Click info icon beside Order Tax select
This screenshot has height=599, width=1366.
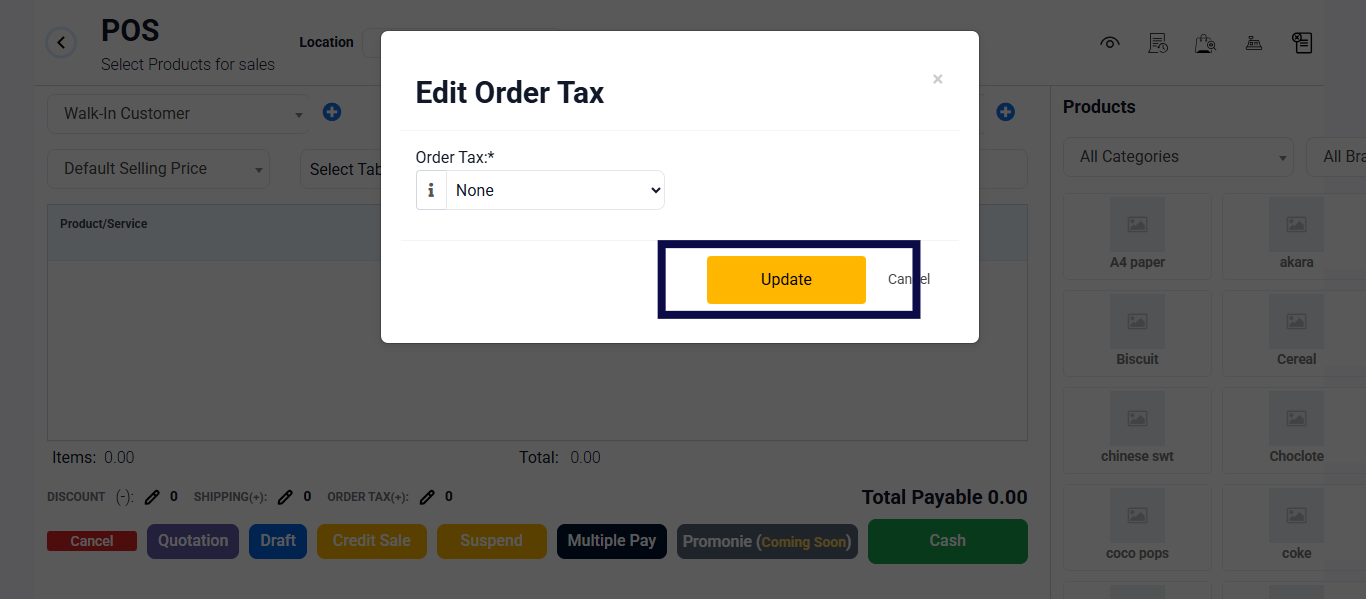coord(431,190)
